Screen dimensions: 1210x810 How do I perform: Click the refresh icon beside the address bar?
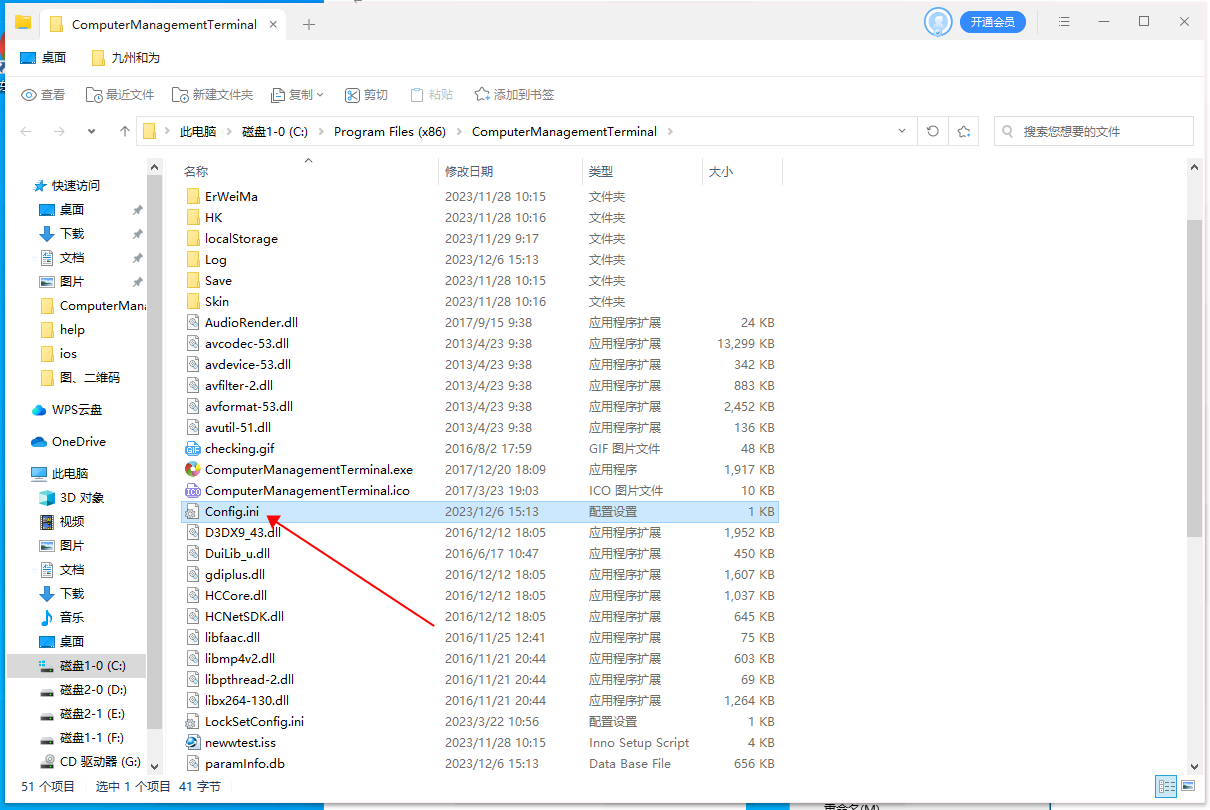[x=933, y=131]
